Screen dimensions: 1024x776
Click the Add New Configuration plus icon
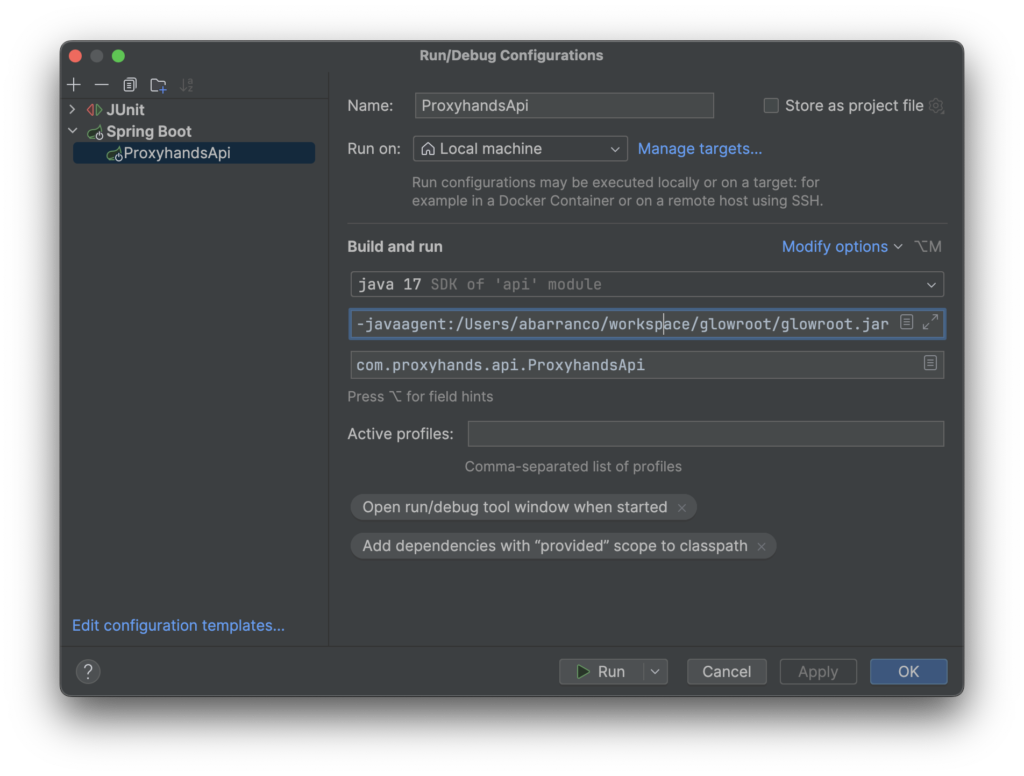(74, 85)
